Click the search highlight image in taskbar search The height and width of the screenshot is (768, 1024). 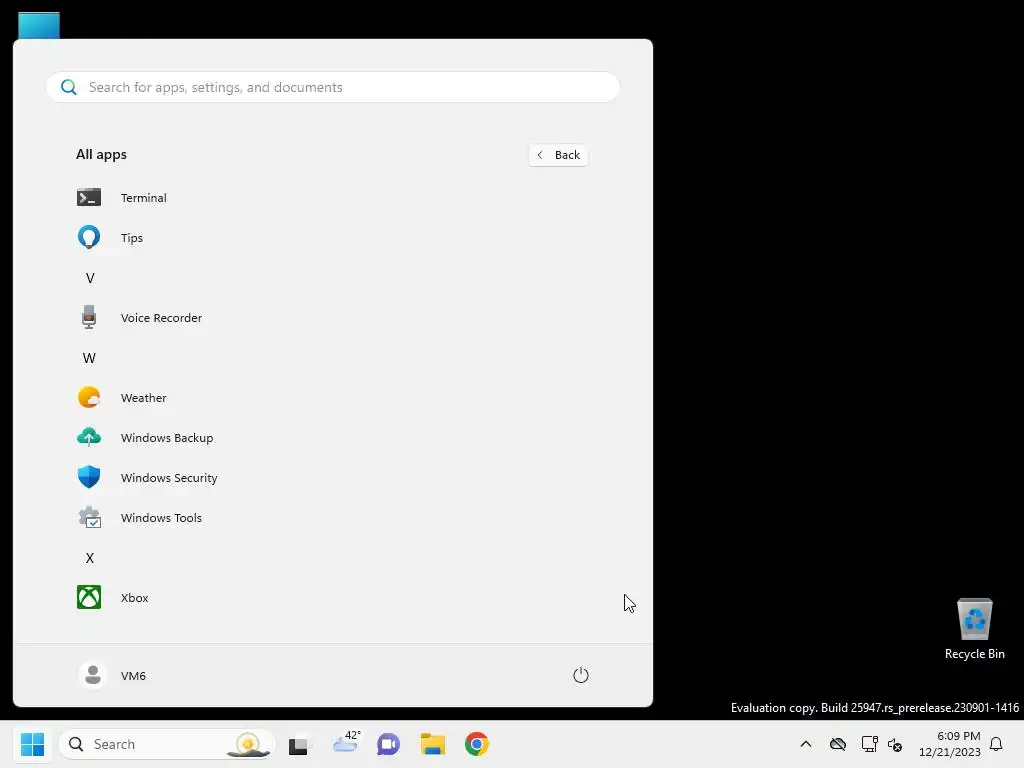(x=248, y=744)
